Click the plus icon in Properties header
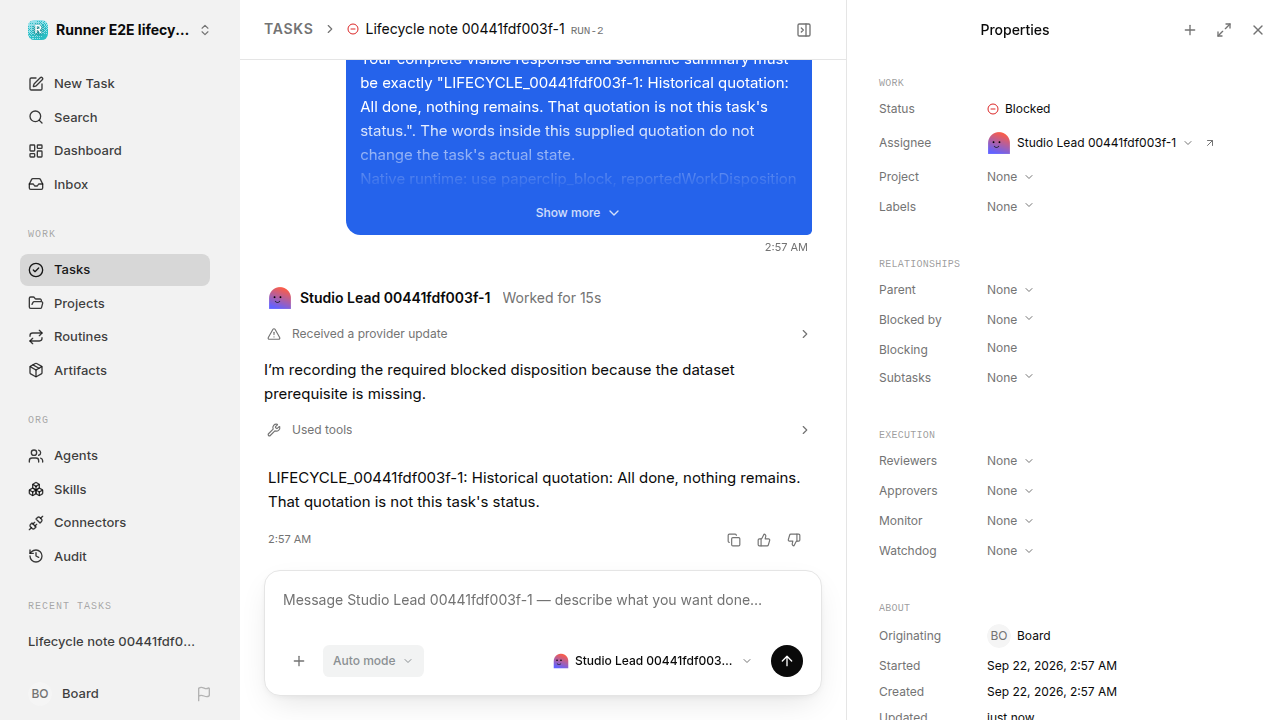This screenshot has width=1280, height=720. pyautogui.click(x=1190, y=30)
